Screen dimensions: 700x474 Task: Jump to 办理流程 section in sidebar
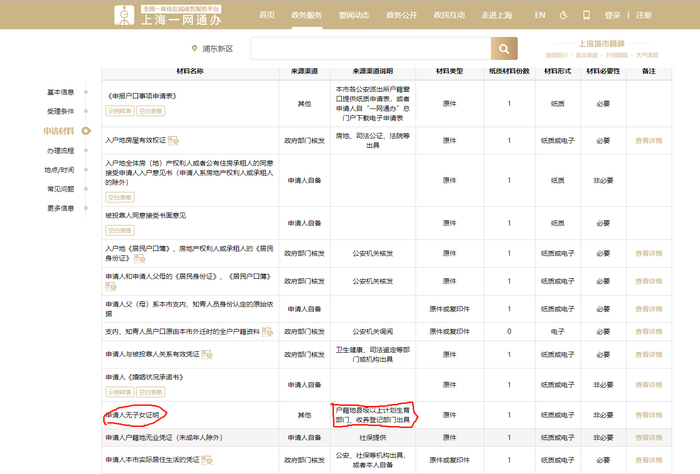click(60, 150)
